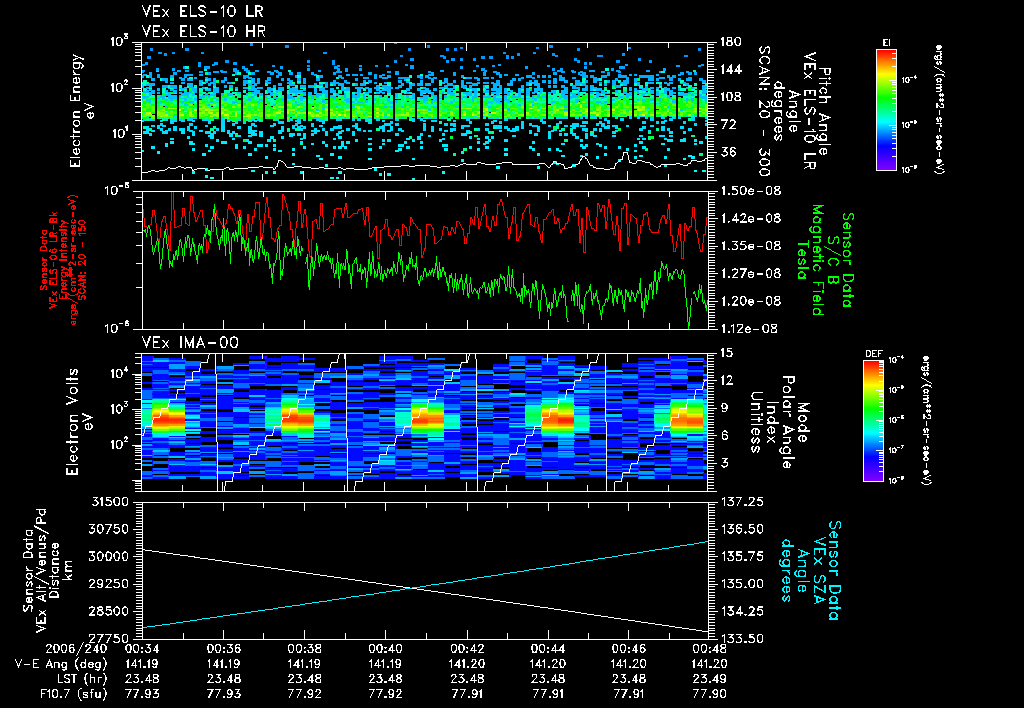Screen dimensions: 1024x708
Task: Click the 00:34 time tick label
Action: 142,649
